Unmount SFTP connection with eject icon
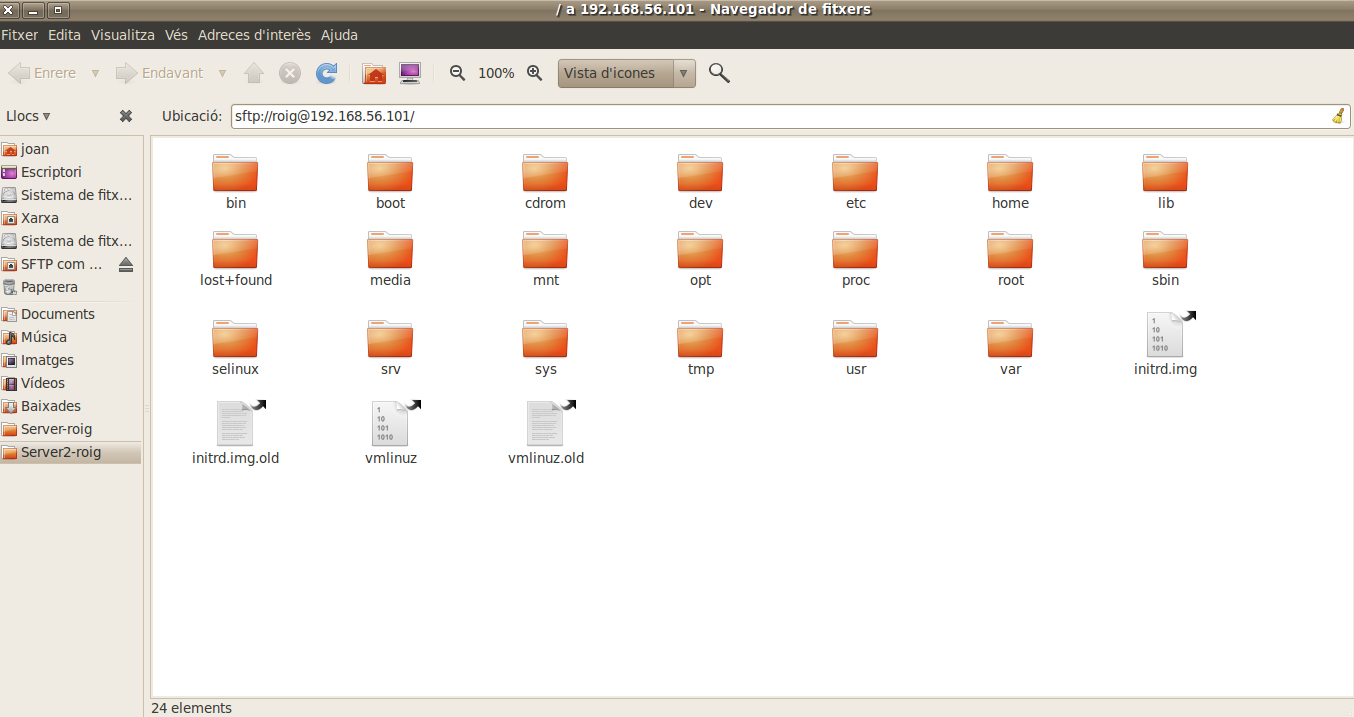Viewport: 1354px width, 717px height. click(x=125, y=265)
